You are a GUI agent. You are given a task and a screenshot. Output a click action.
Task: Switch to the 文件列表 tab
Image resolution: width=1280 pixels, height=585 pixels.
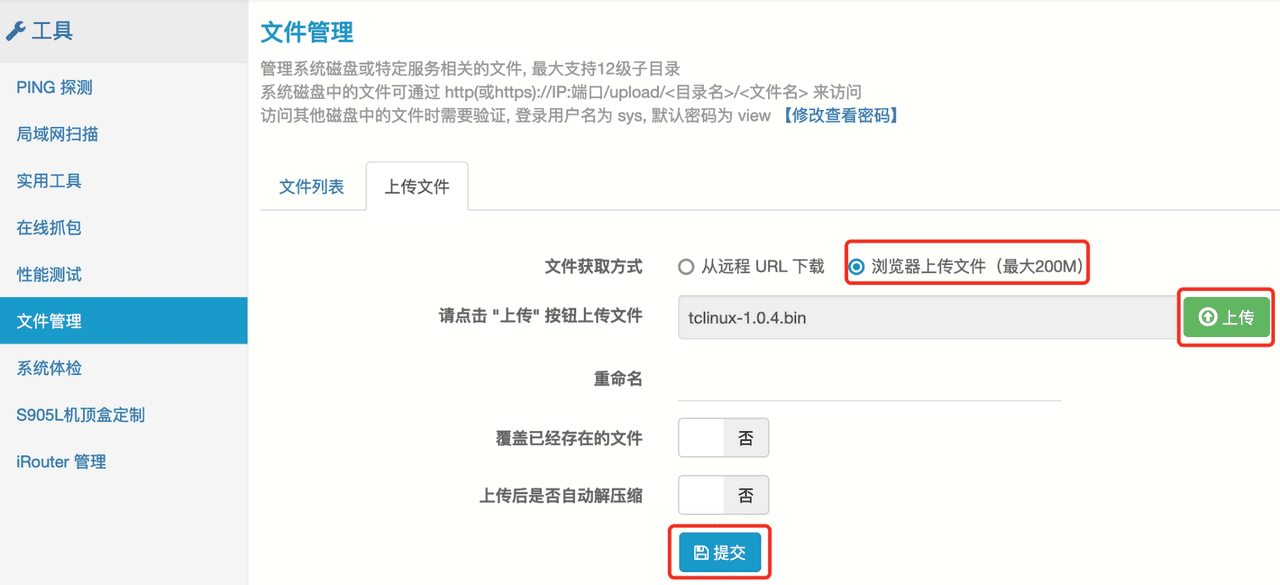(311, 187)
